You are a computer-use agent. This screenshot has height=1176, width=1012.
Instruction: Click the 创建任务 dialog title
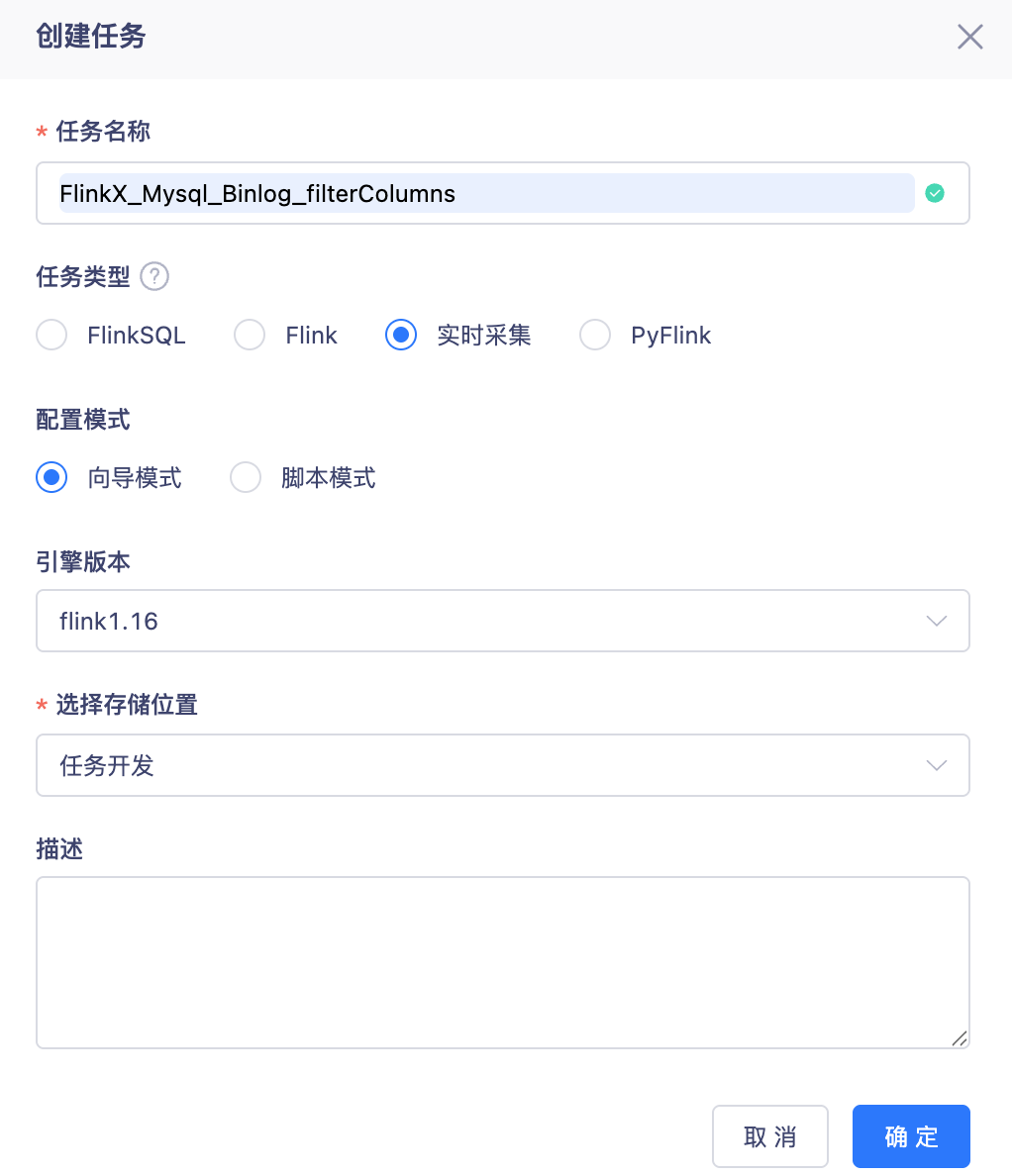click(91, 36)
